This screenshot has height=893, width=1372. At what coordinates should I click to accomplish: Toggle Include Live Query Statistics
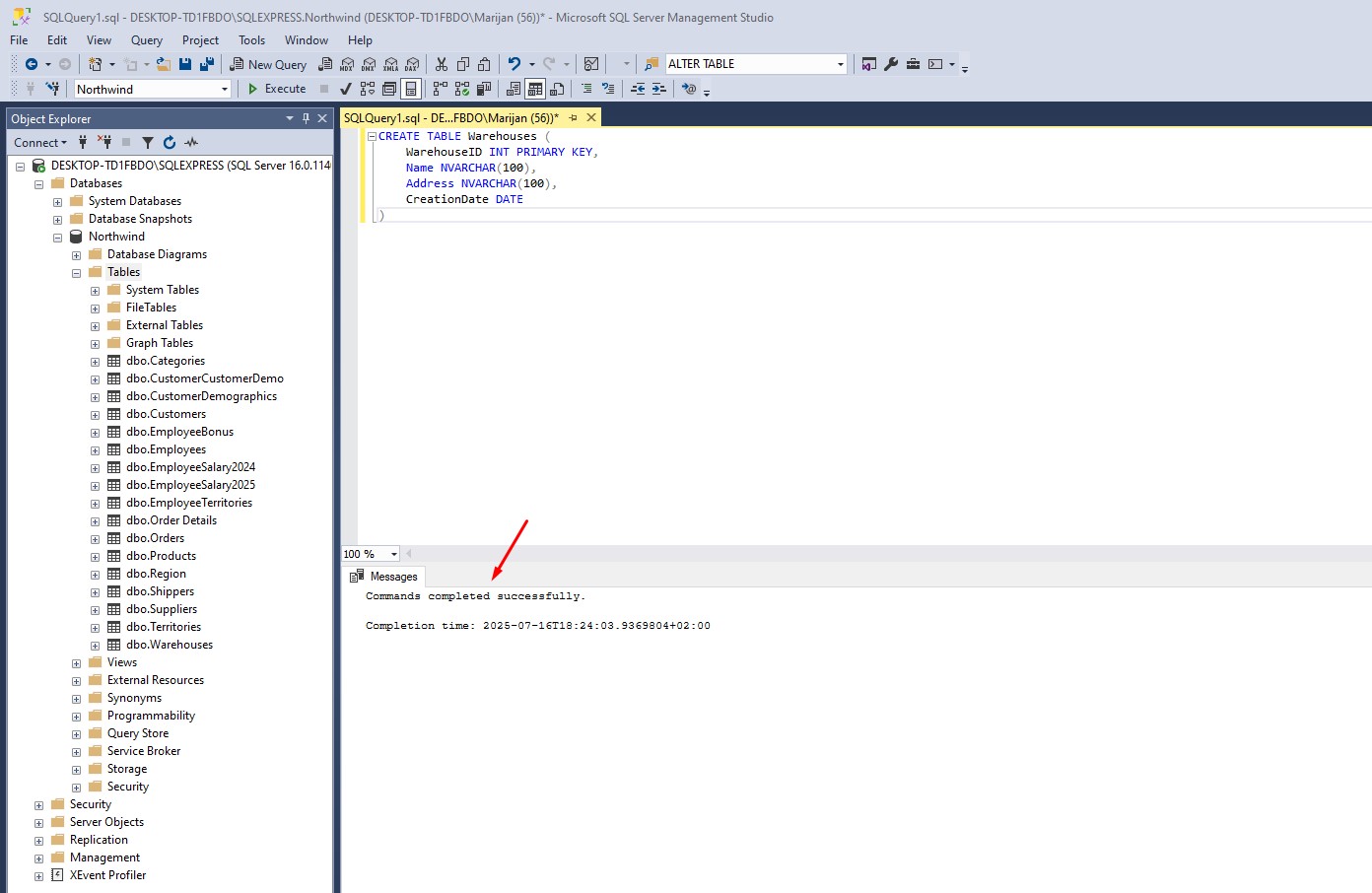point(462,89)
